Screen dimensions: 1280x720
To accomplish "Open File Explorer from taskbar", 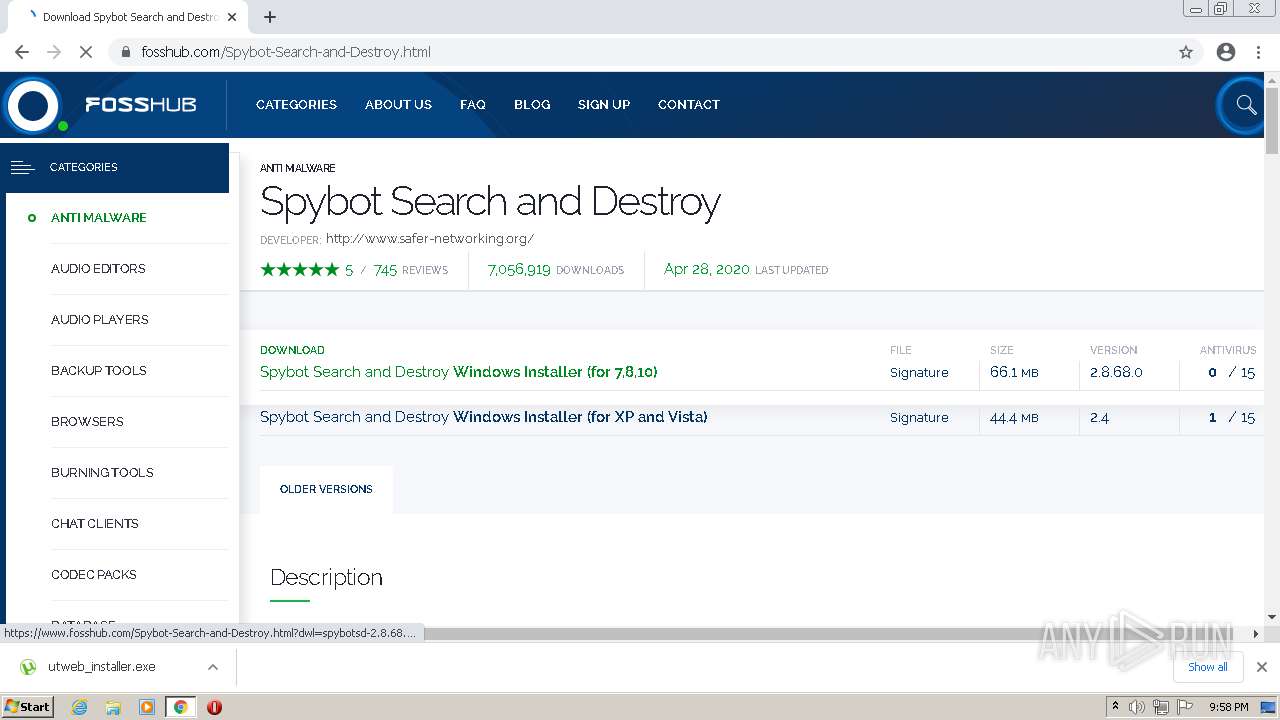I will coord(113,707).
